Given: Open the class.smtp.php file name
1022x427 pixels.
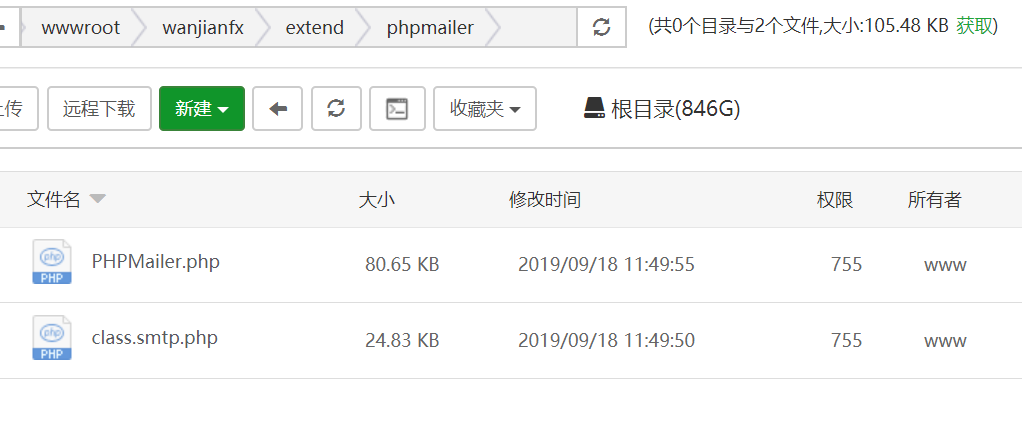Looking at the screenshot, I should click(154, 338).
